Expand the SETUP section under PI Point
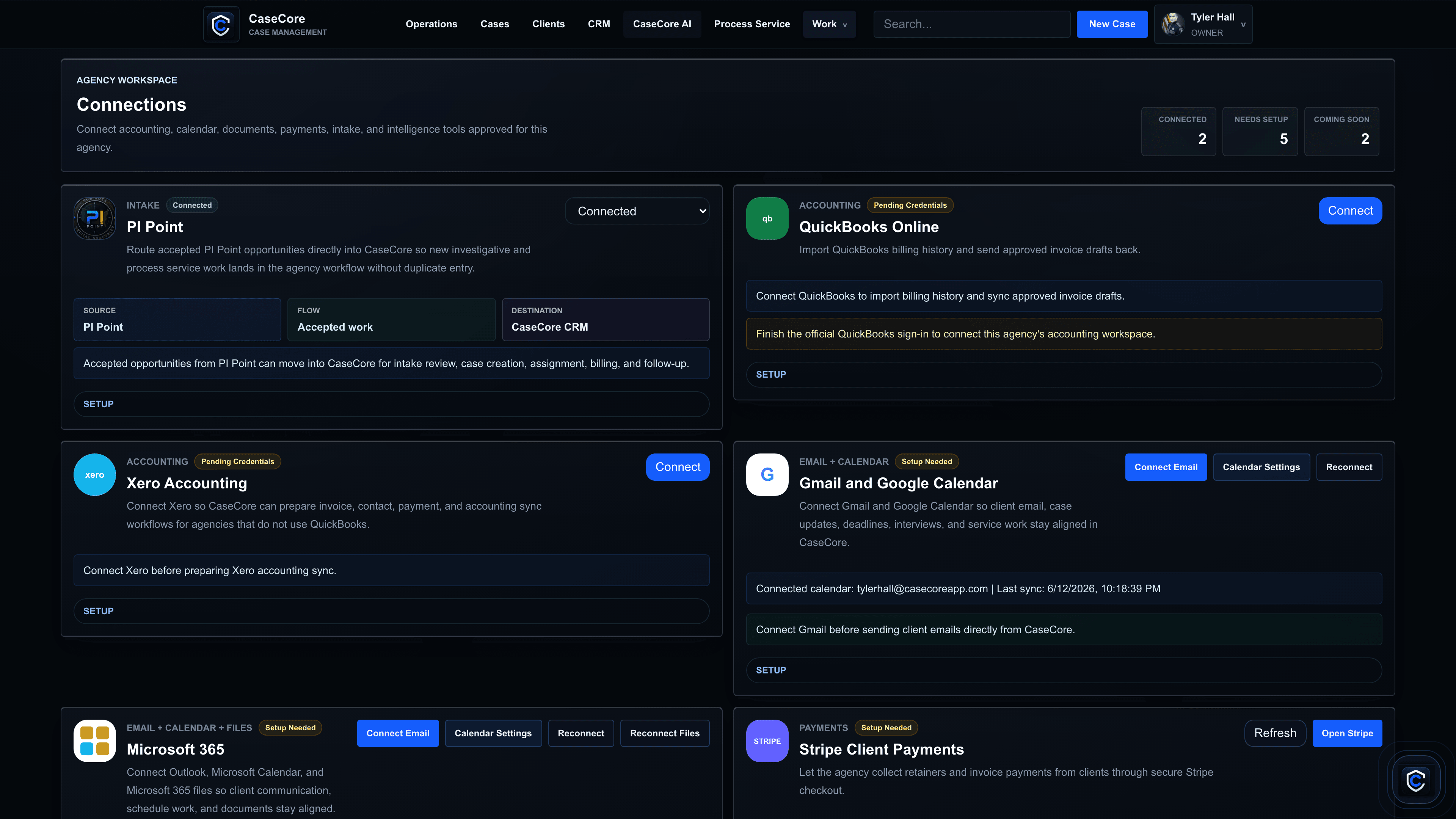 click(x=391, y=404)
